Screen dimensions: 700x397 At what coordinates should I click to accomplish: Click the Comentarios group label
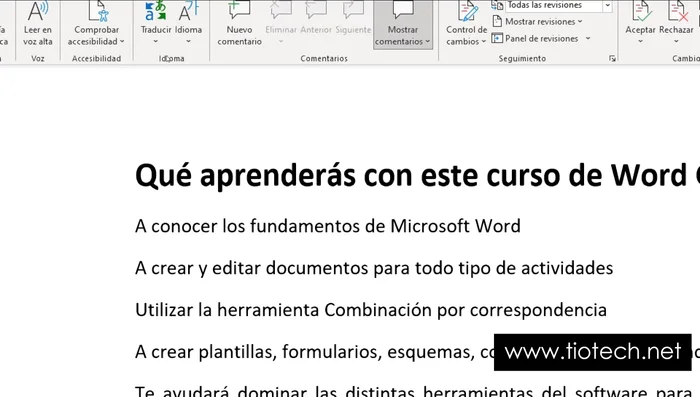click(324, 59)
